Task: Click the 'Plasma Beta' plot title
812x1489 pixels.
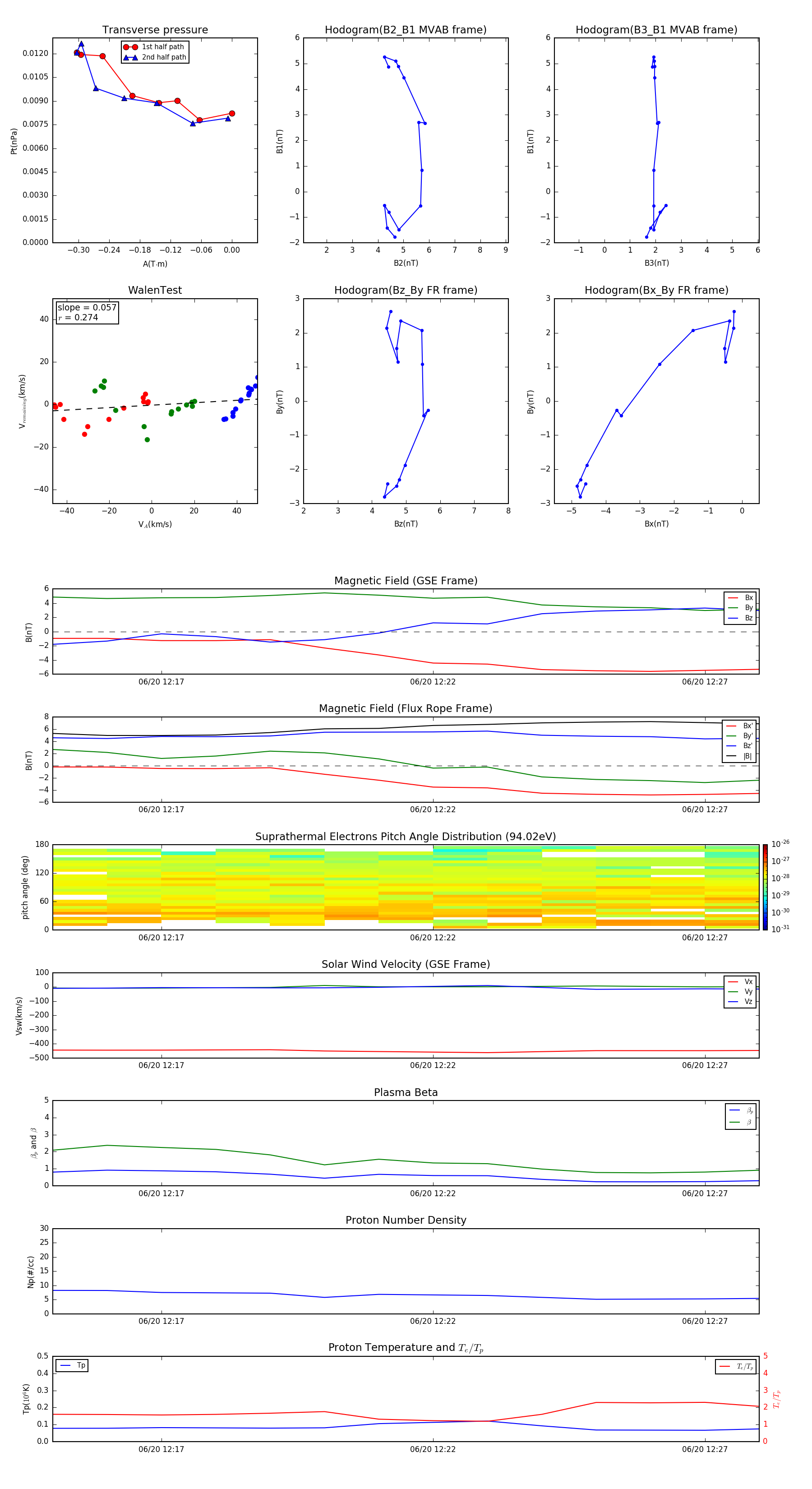Action: (406, 1092)
